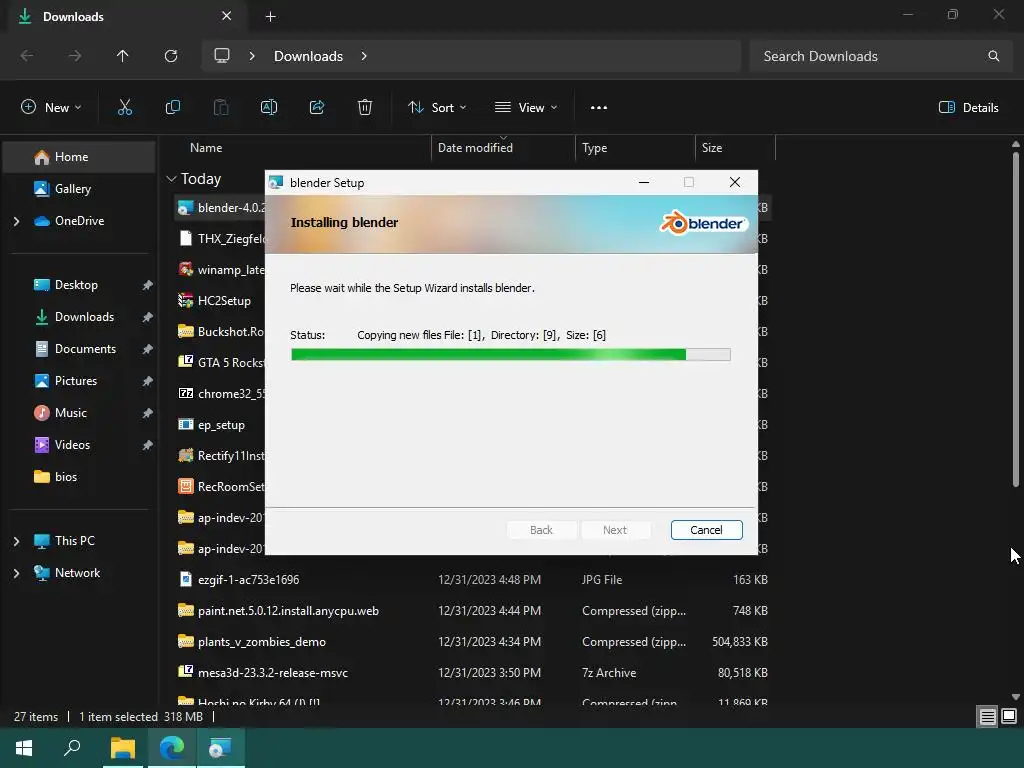Select Home in the navigation pane

(x=79, y=157)
